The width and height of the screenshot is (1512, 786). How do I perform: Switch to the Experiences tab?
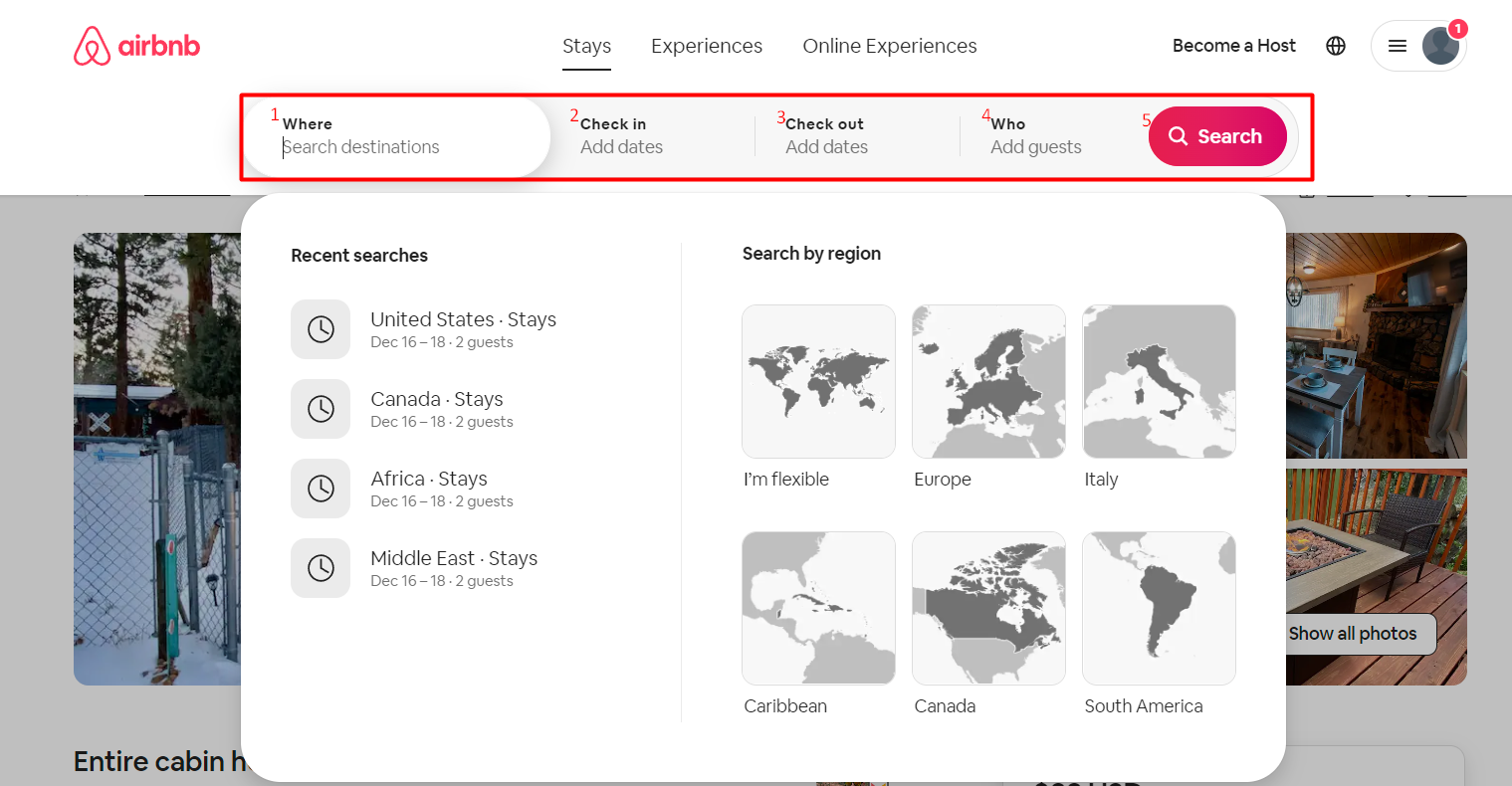[707, 46]
